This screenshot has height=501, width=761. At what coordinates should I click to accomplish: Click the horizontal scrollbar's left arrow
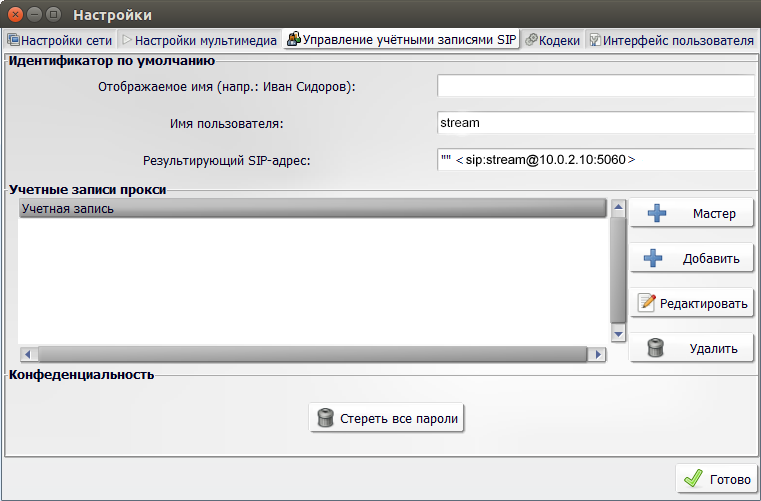pyautogui.click(x=27, y=354)
